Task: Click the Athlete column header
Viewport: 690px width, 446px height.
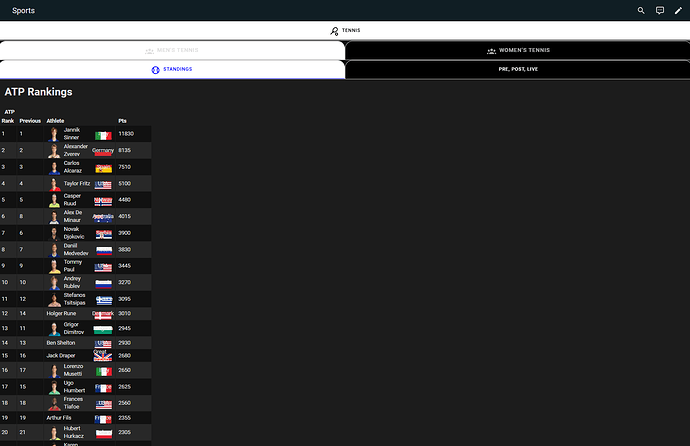Action: pyautogui.click(x=55, y=121)
